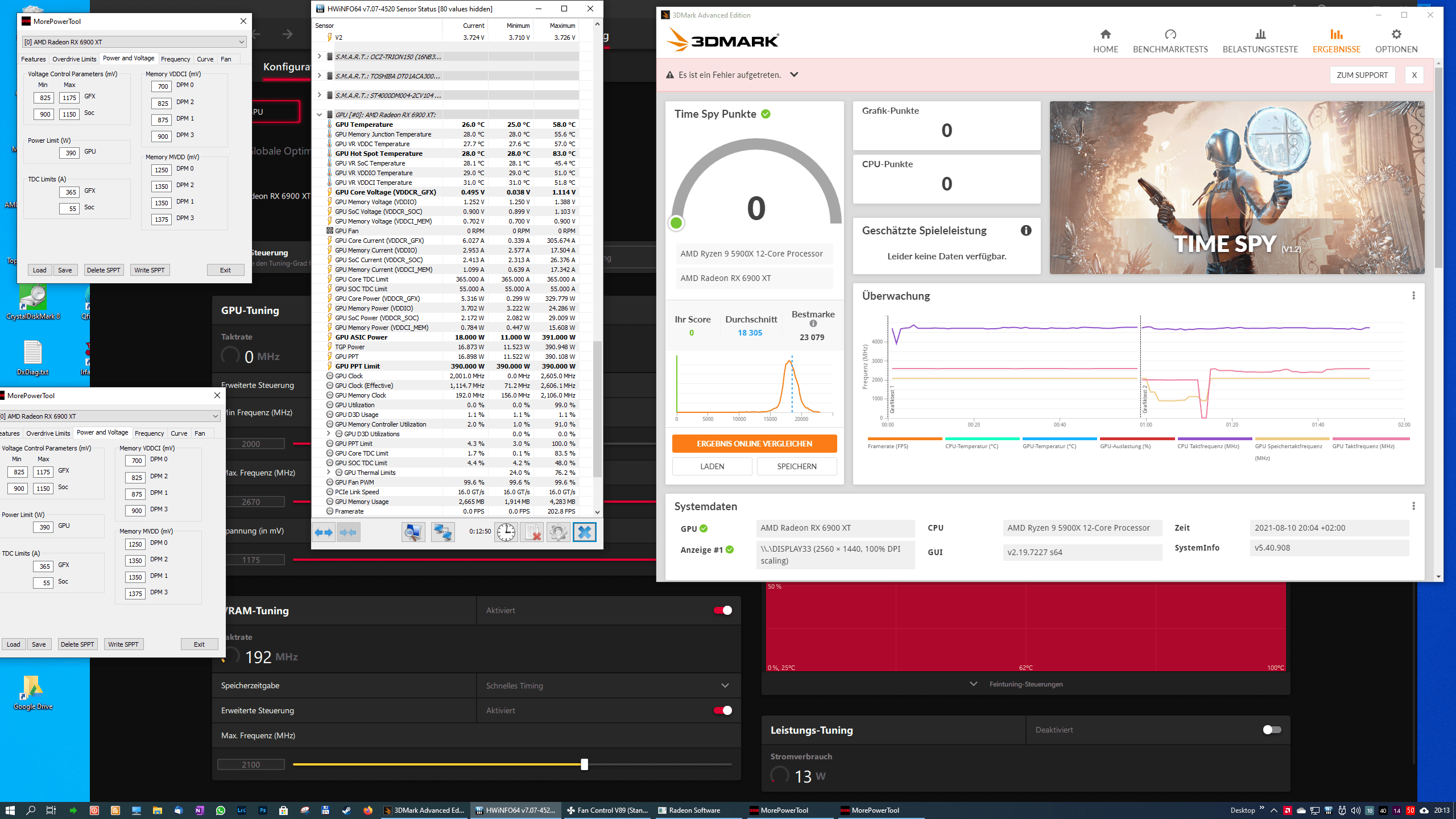Switch to Frequency tab in top MorePowerTool
The image size is (1456, 819).
point(175,59)
